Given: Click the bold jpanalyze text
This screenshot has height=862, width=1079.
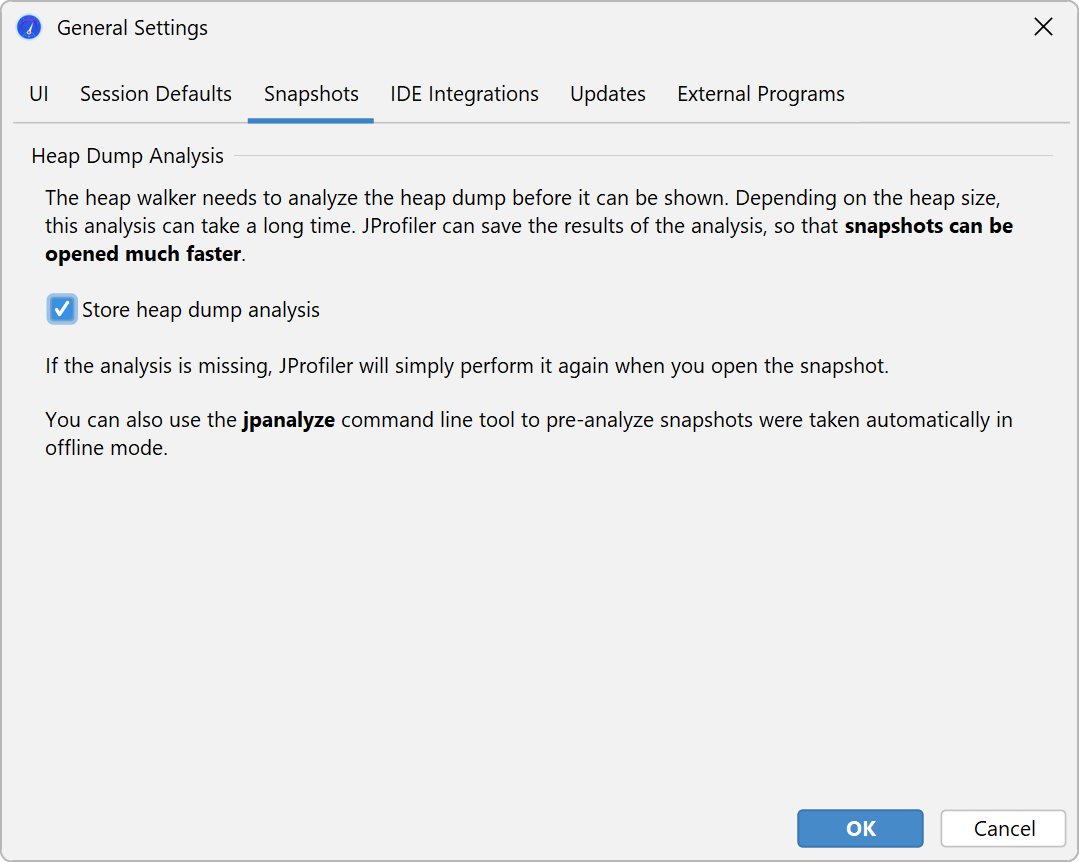Looking at the screenshot, I should click(289, 420).
